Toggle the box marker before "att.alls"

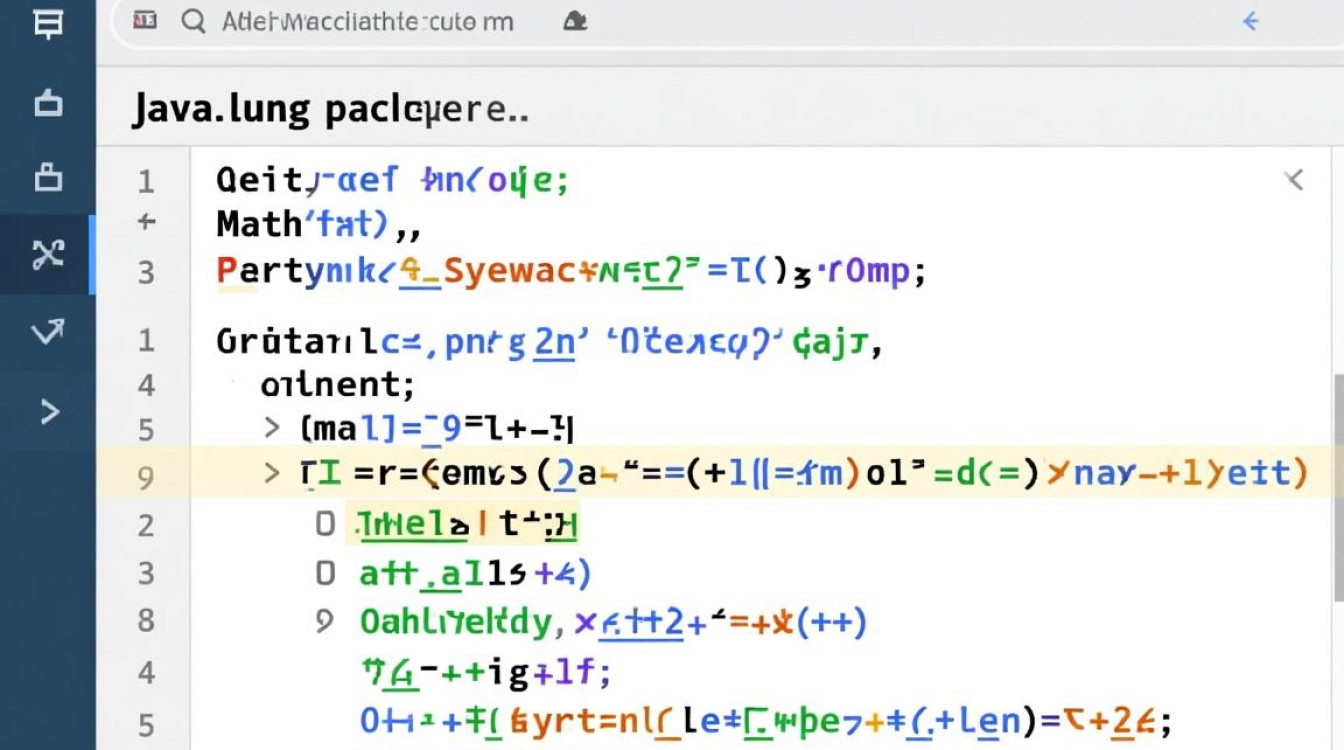click(324, 573)
